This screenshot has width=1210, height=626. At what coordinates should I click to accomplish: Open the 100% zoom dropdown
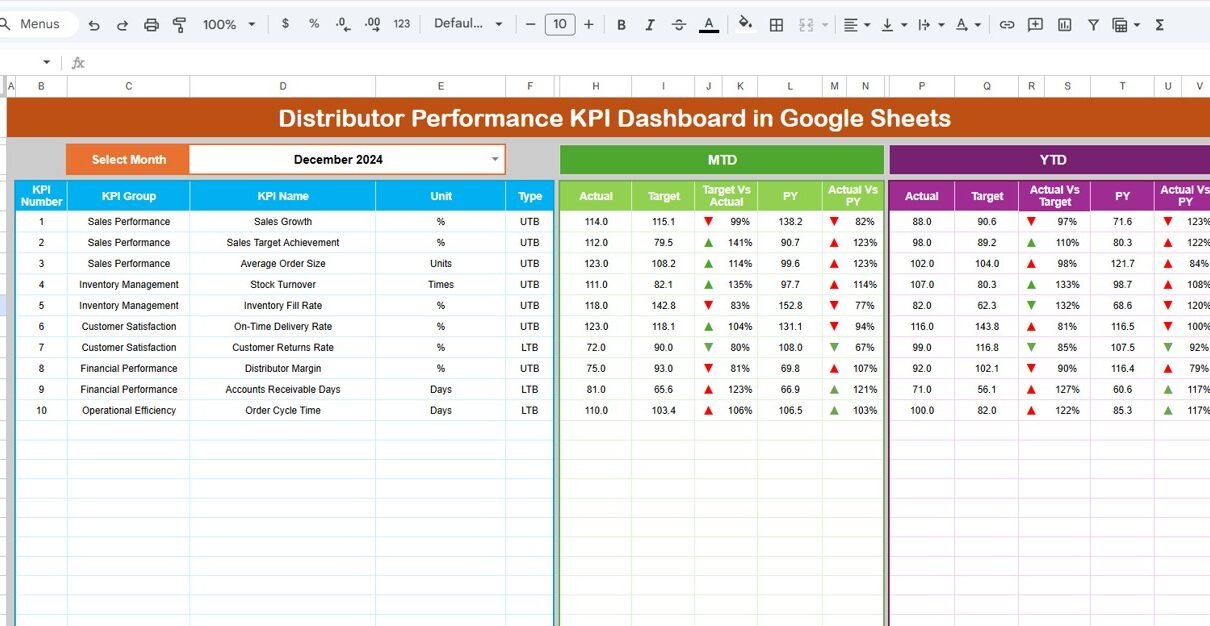229,24
